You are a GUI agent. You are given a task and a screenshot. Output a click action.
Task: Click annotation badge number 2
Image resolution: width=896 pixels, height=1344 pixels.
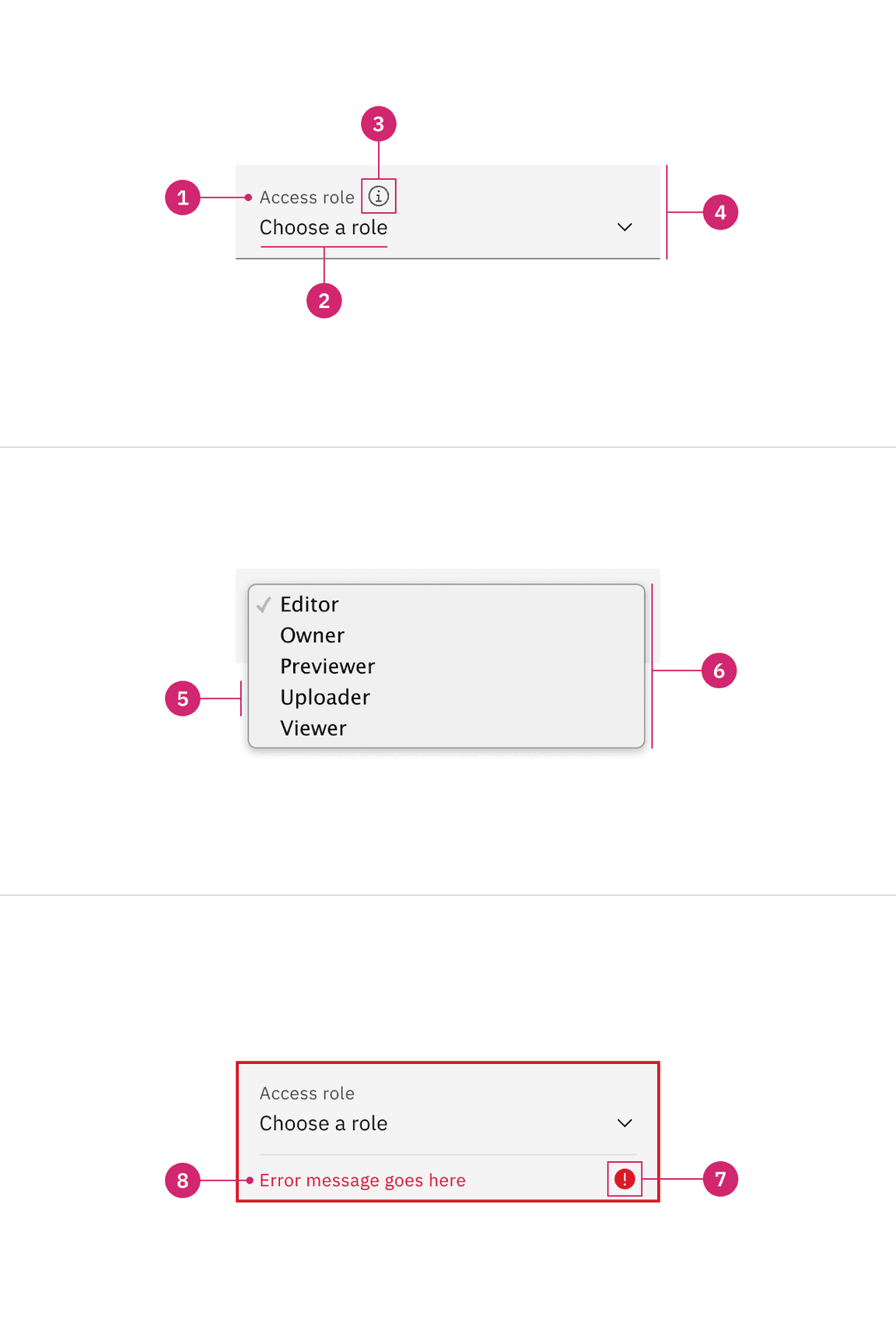pyautogui.click(x=324, y=300)
